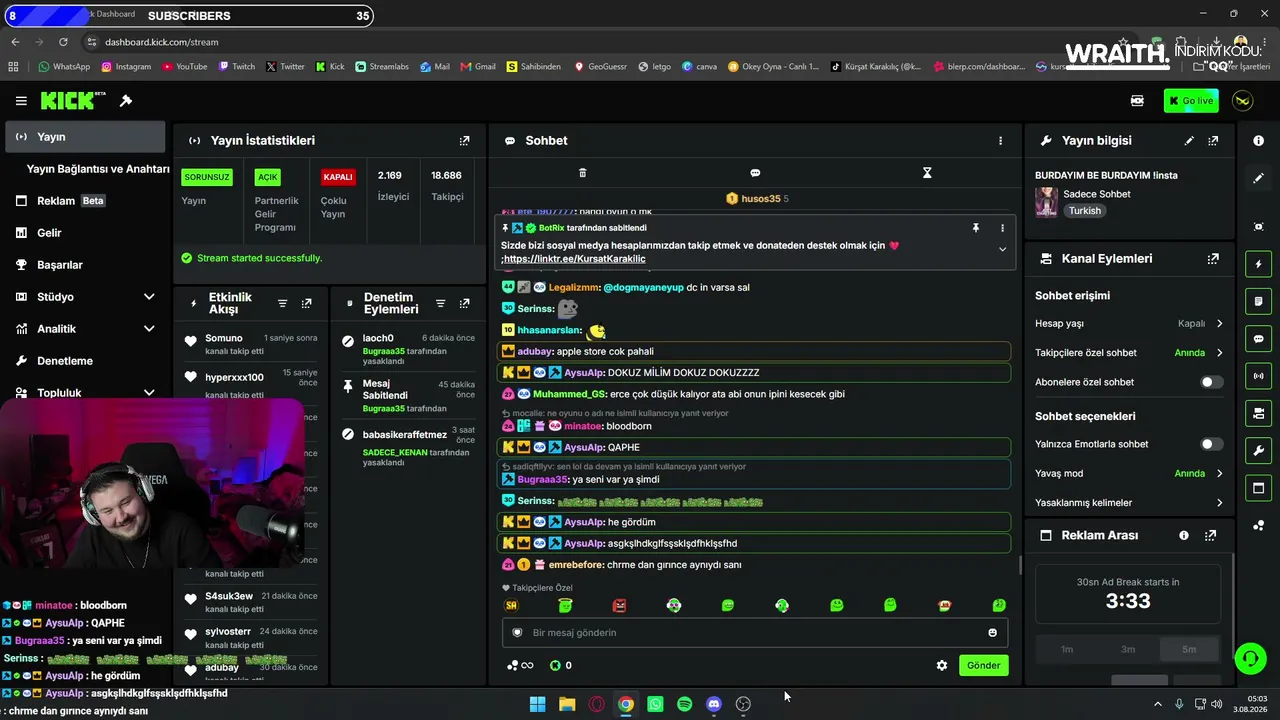Open Discord from the taskbar
Image resolution: width=1280 pixels, height=720 pixels.
click(713, 704)
